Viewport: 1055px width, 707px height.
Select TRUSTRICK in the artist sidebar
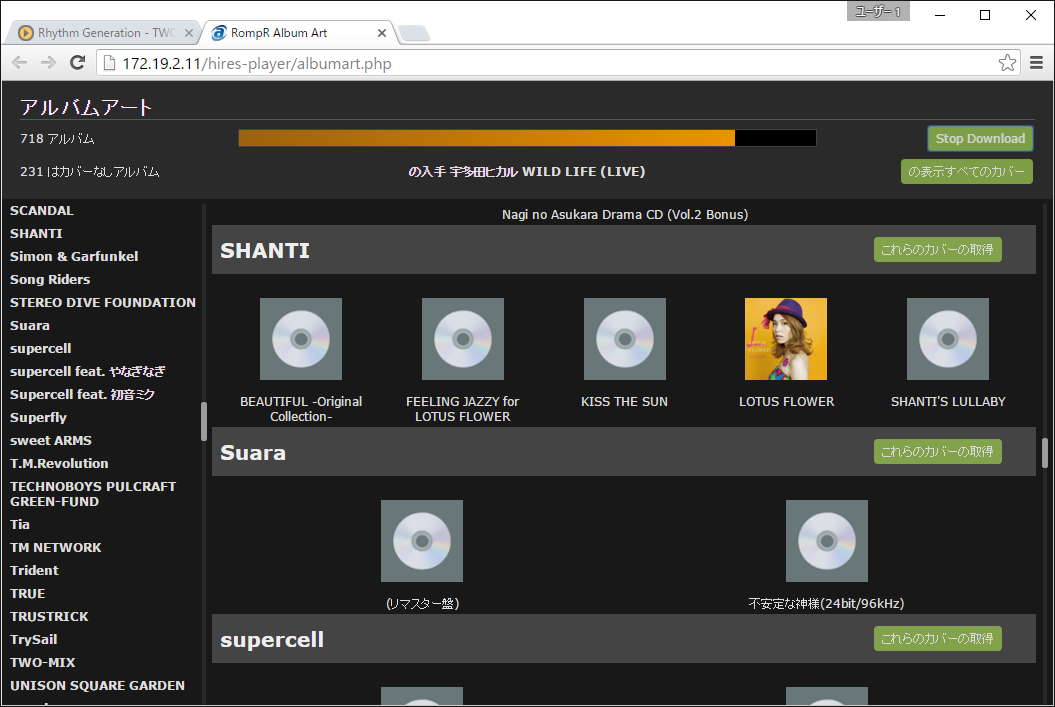(x=49, y=616)
